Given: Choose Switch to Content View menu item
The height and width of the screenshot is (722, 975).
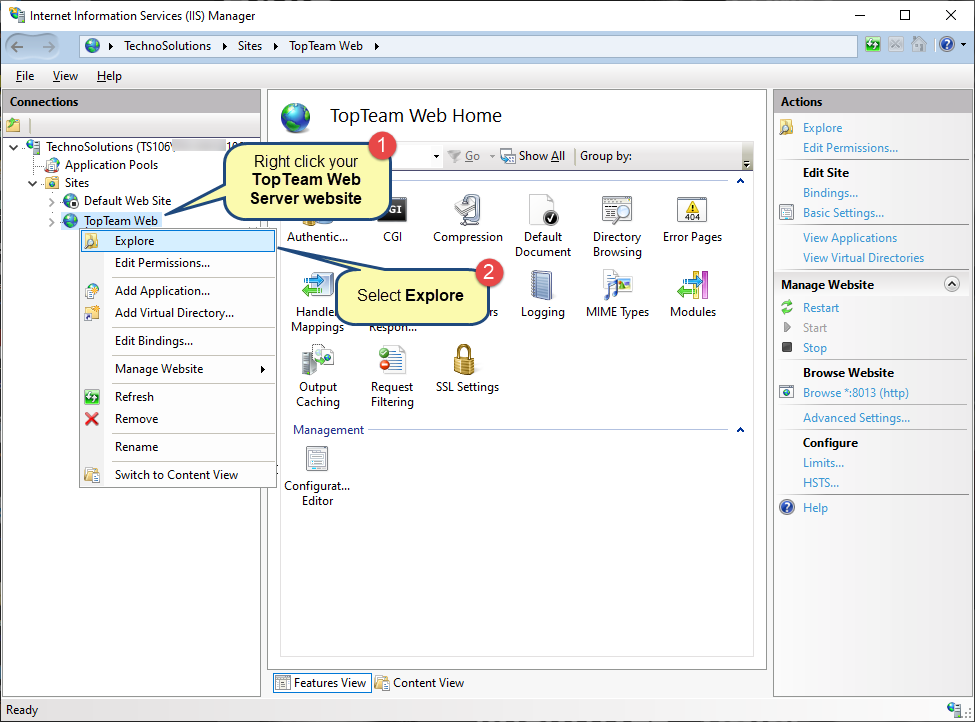Looking at the screenshot, I should tap(178, 475).
